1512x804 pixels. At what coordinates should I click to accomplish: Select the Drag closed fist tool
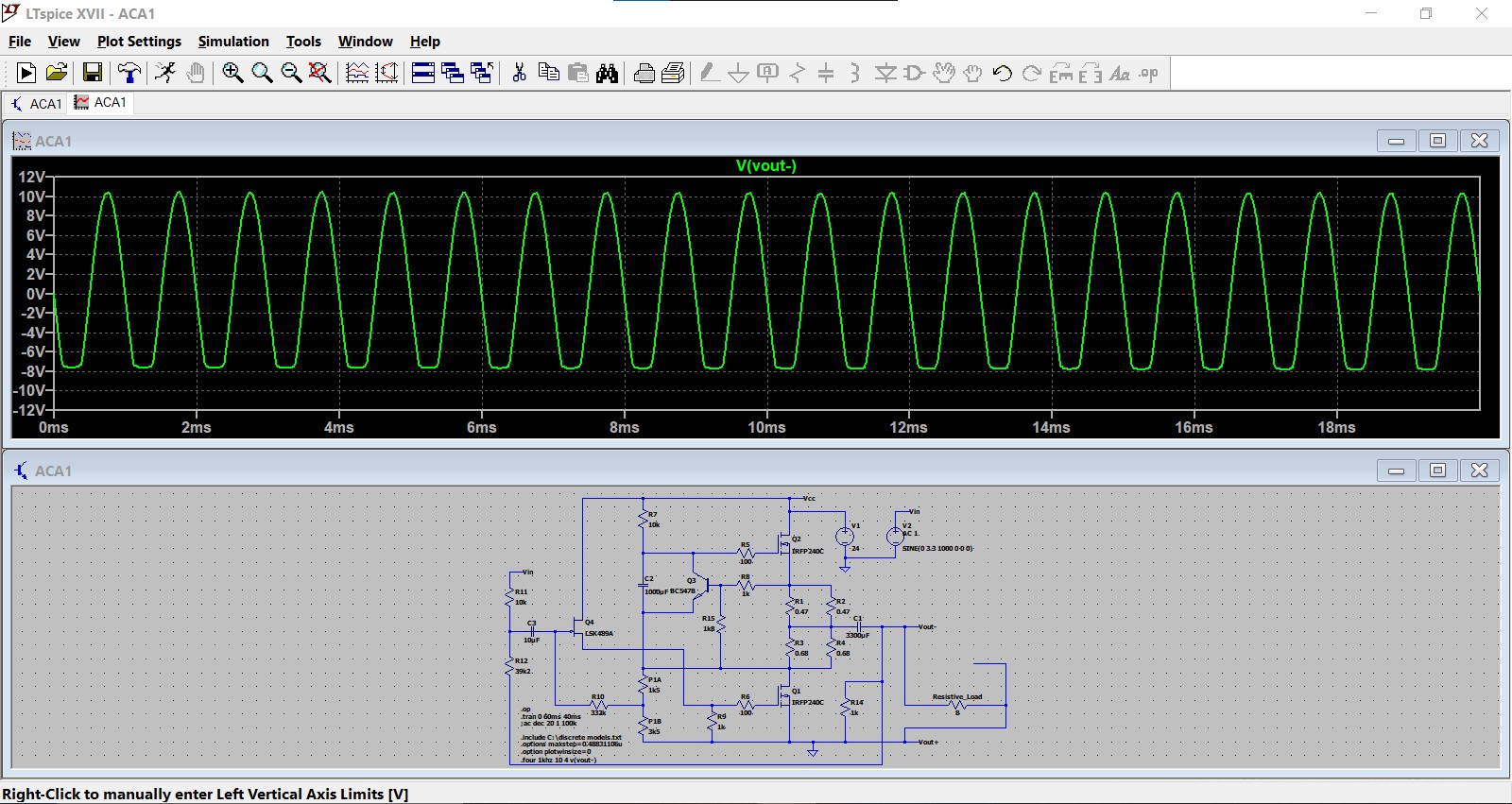coord(972,73)
